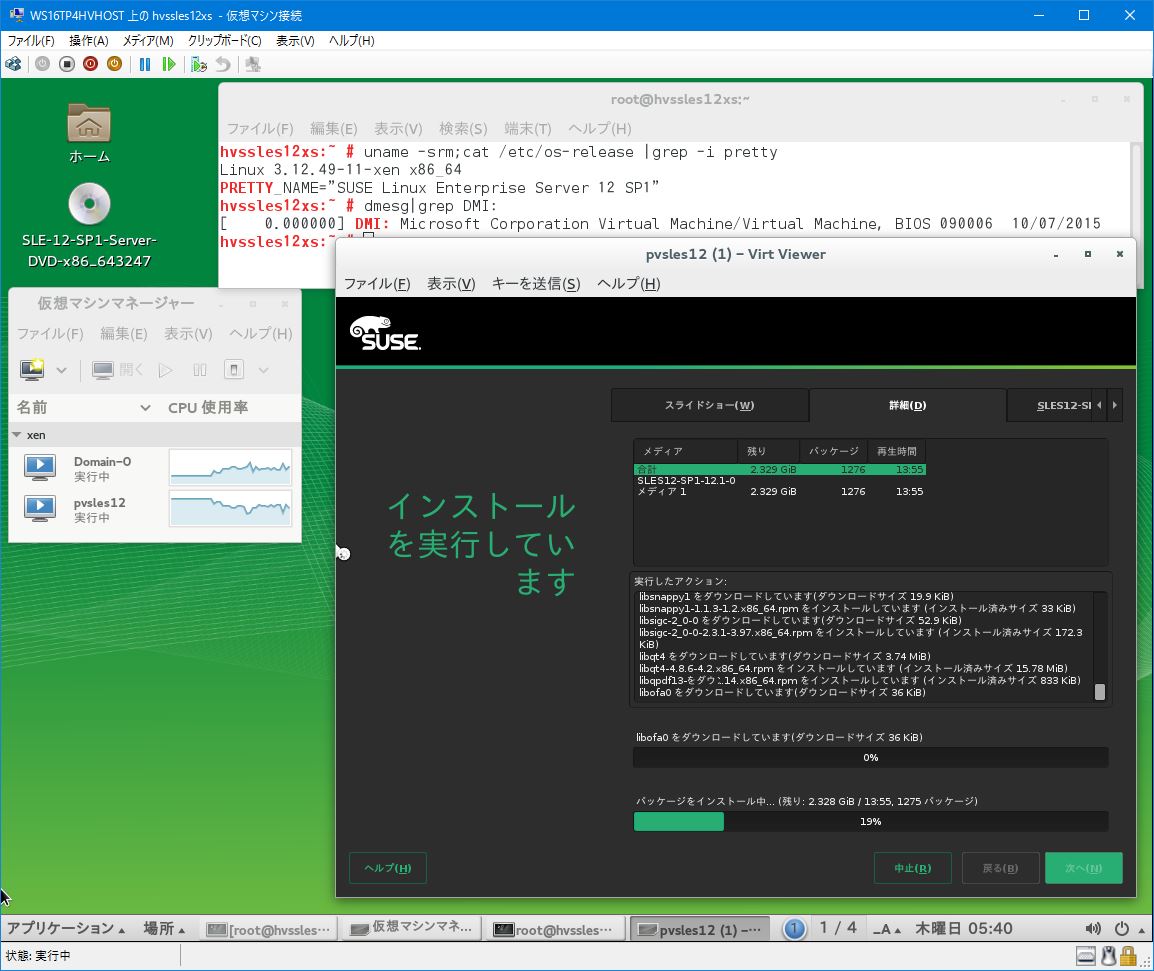1154x971 pixels.
Task: Click the grayed revert arrow icon
Action: pos(223,64)
